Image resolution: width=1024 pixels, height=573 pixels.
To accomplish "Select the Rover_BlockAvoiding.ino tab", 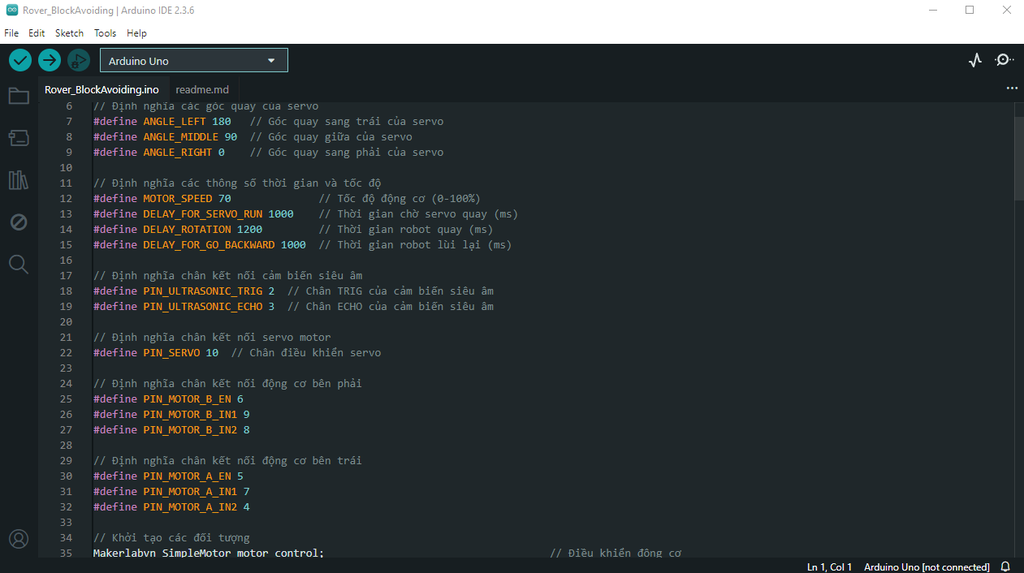I will pyautogui.click(x=102, y=90).
